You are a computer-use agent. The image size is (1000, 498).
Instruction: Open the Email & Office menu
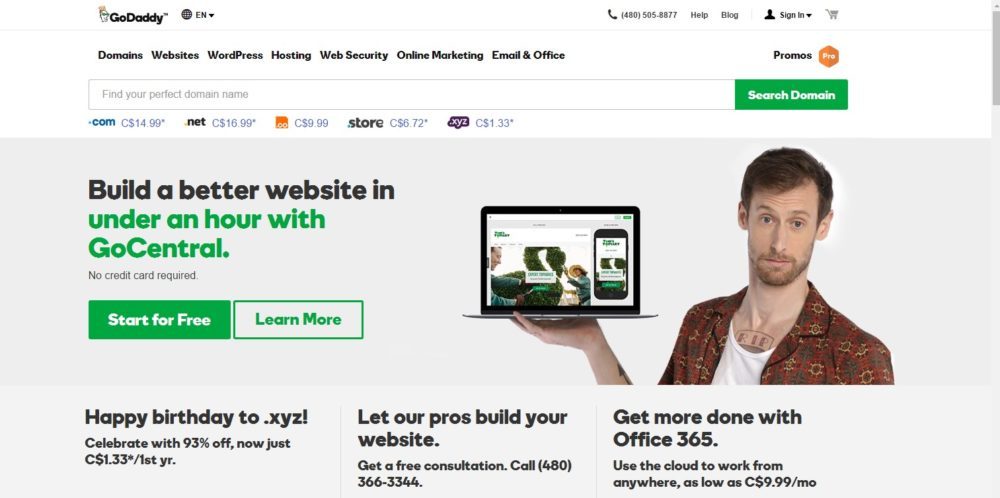tap(528, 55)
